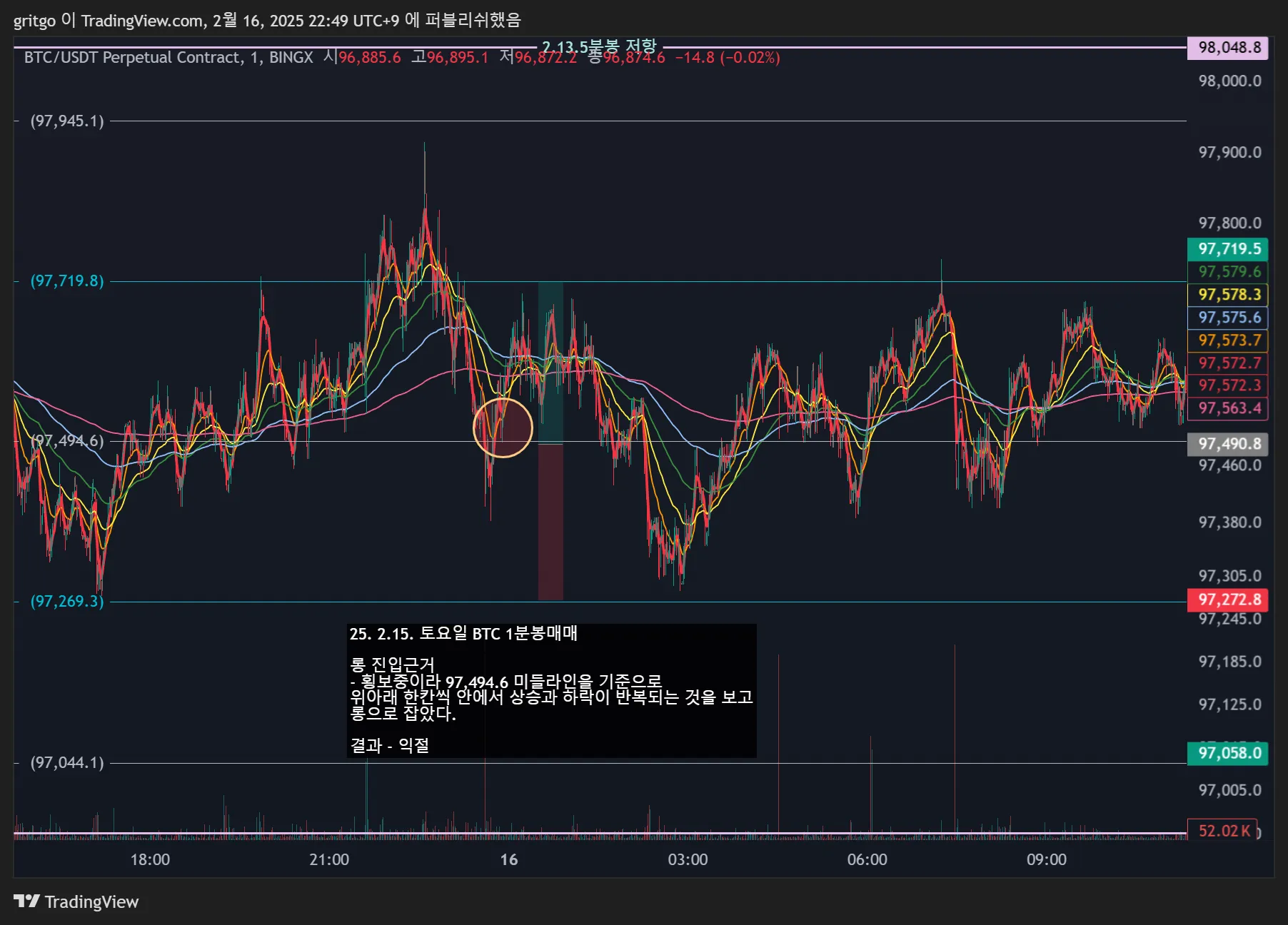Click the 97,185.0 price scale tick
The height and width of the screenshot is (925, 1288).
point(1229,662)
